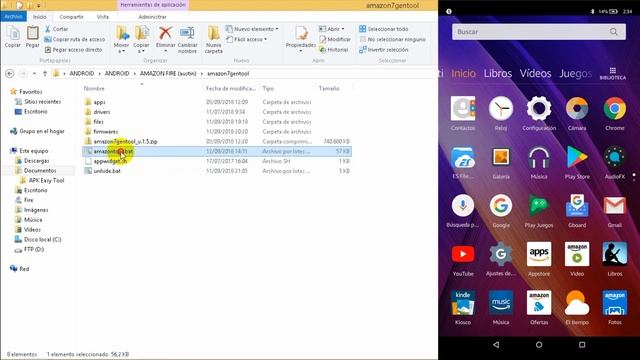
Task: Open recent locations dropdown arrow
Action: click(34, 73)
